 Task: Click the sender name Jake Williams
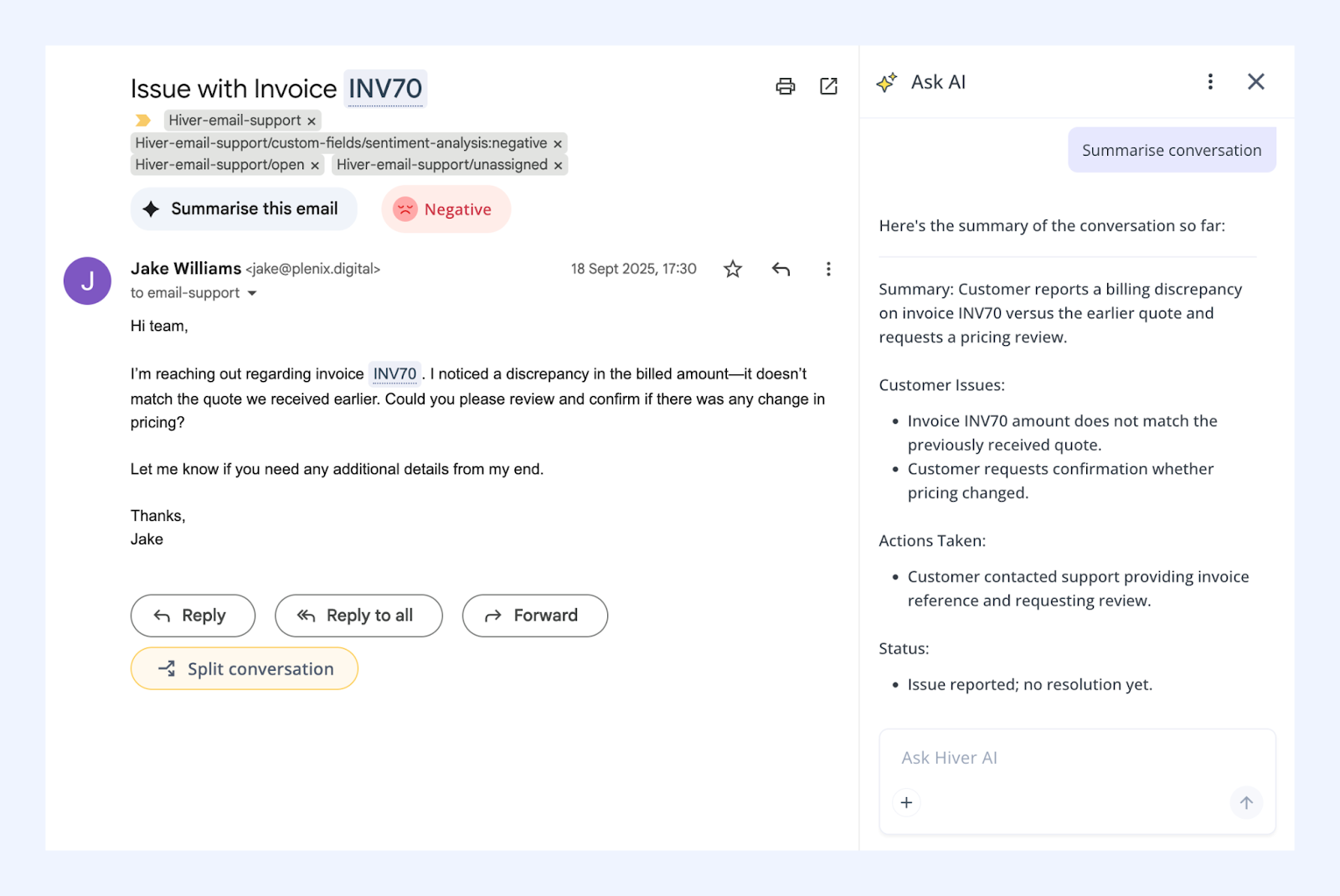click(186, 269)
